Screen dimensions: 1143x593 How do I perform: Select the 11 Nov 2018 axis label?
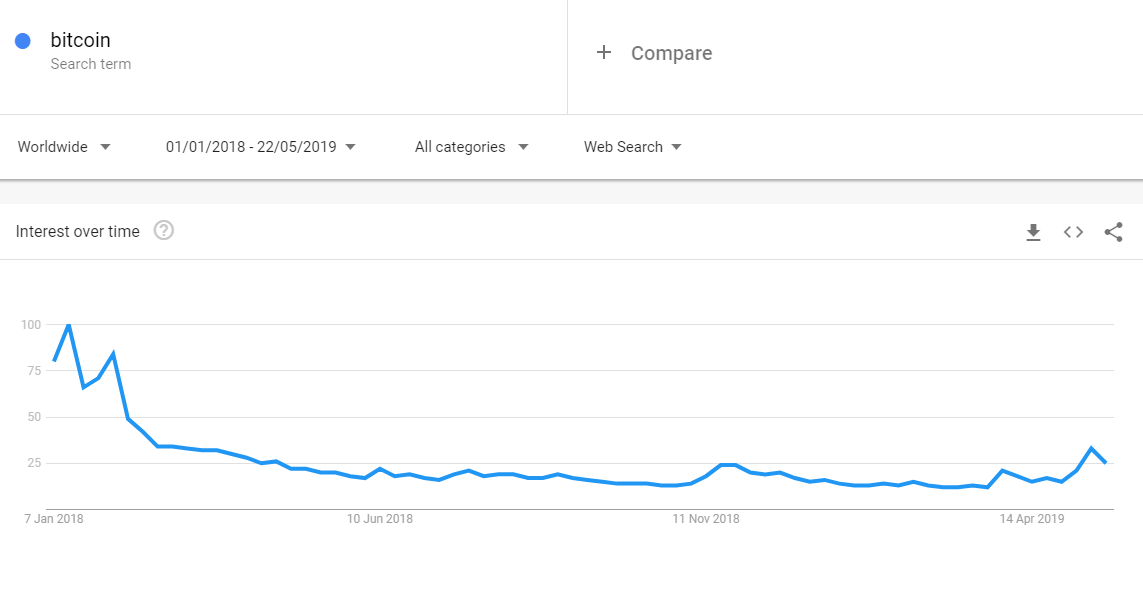[706, 519]
